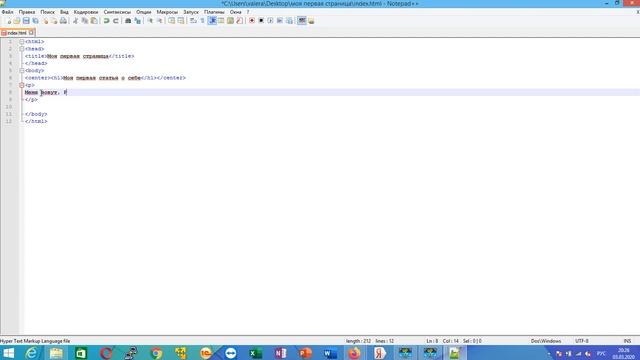Screen dimensions: 640x360
Task: Open Find using the binoculars toolbar icon
Action: click(128, 20)
